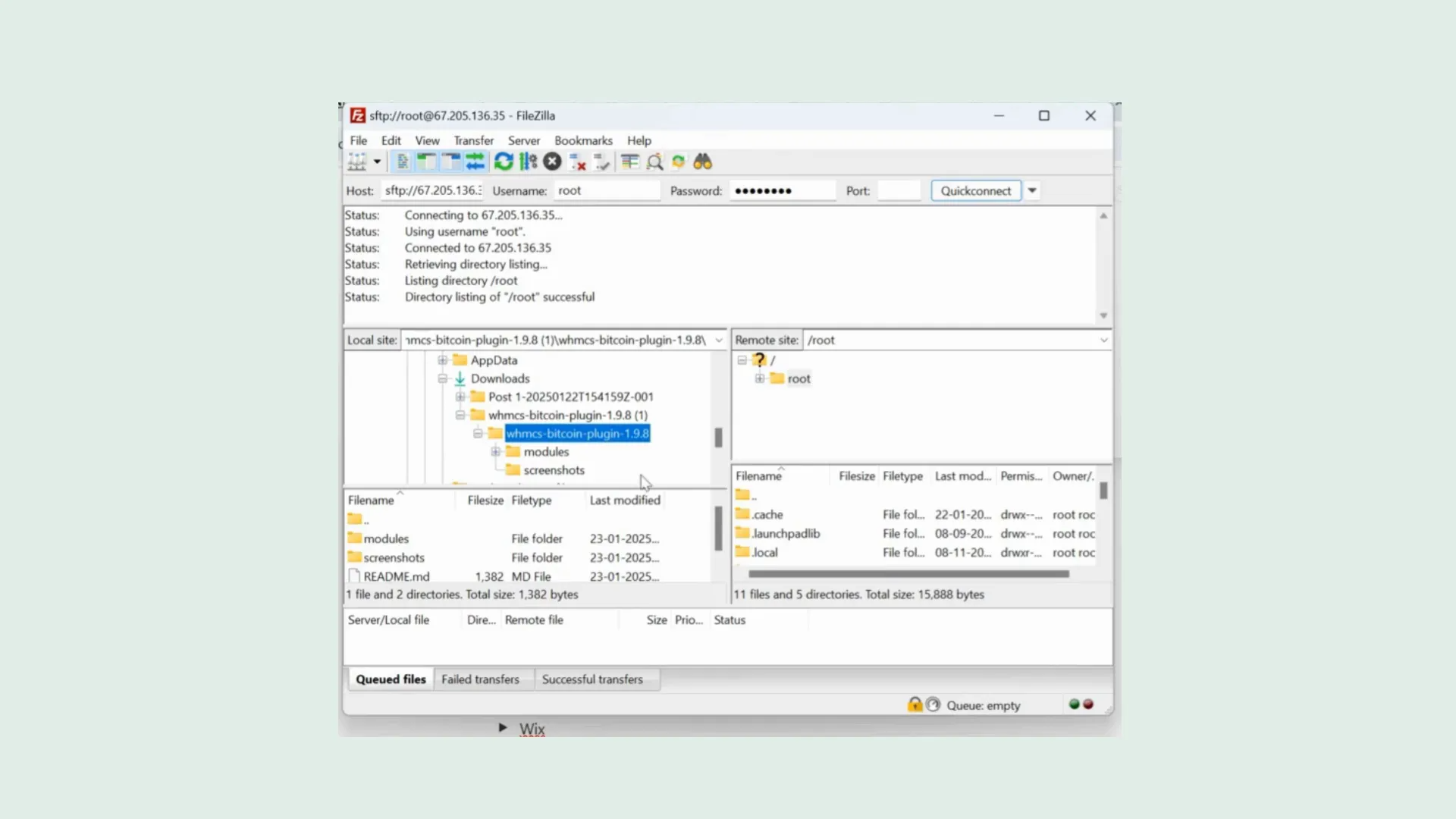Click the Quickconnect button
1456x819 pixels.
click(975, 190)
